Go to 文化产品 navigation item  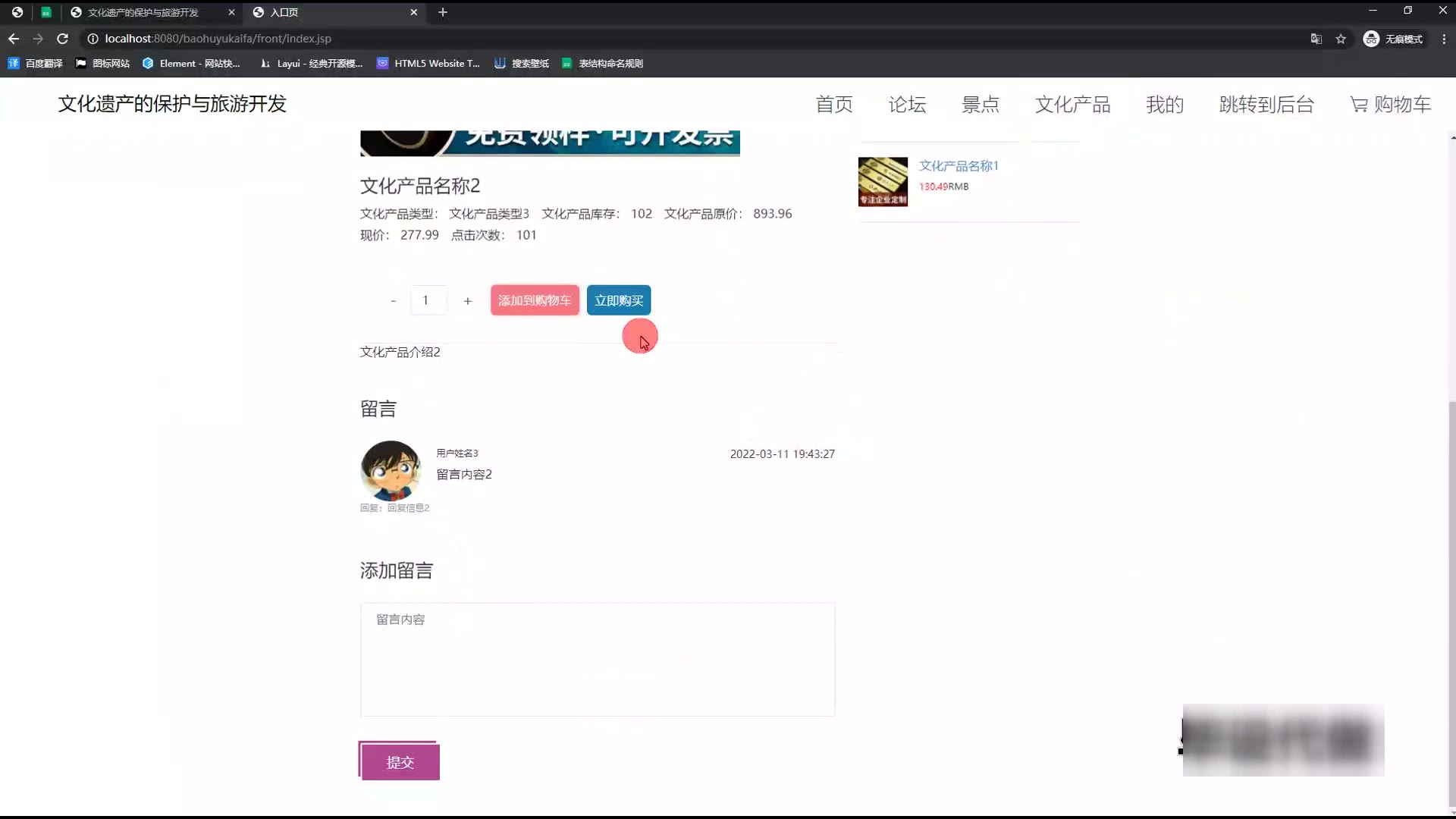(1072, 105)
